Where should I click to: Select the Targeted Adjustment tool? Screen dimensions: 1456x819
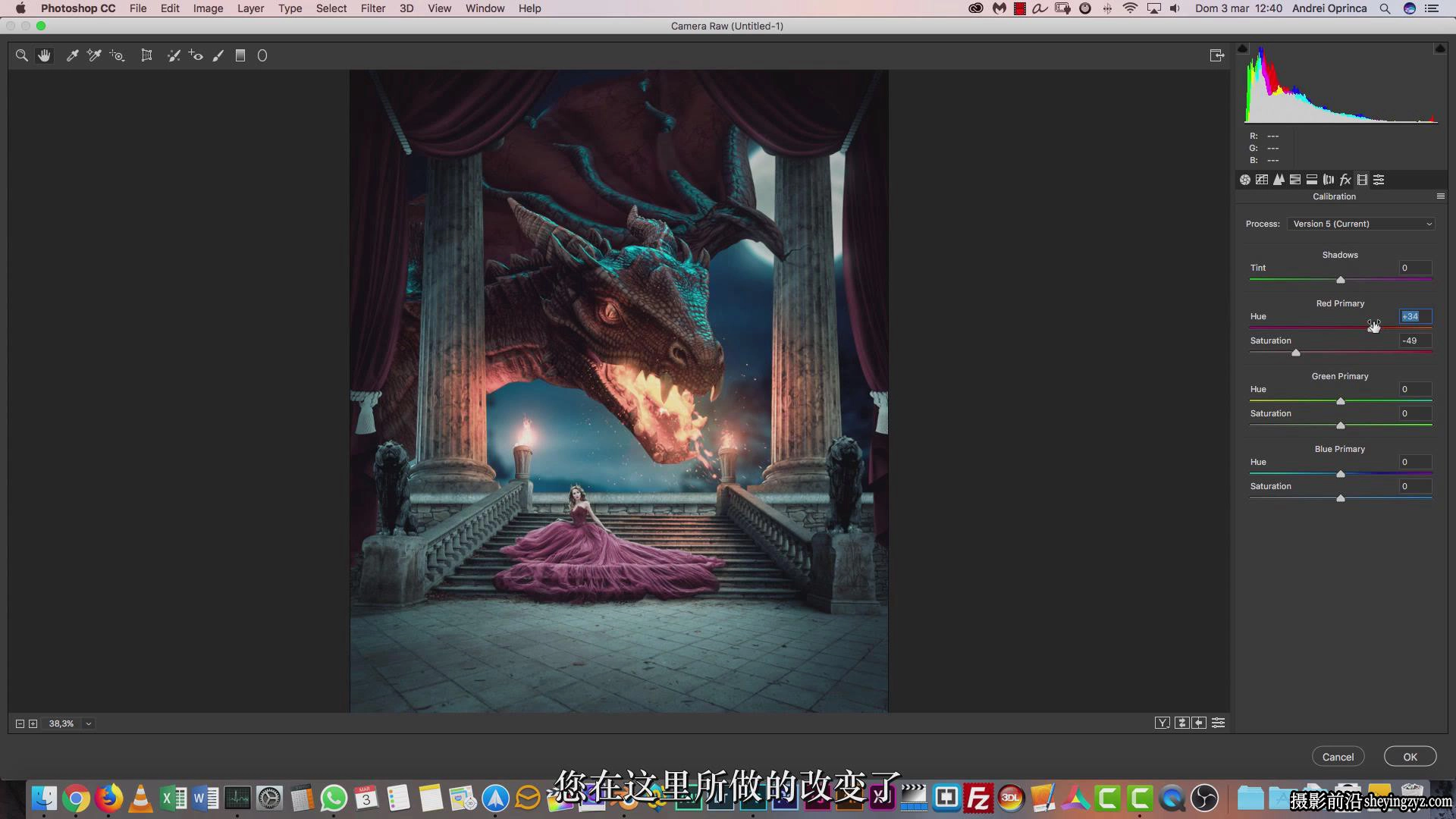click(x=117, y=55)
